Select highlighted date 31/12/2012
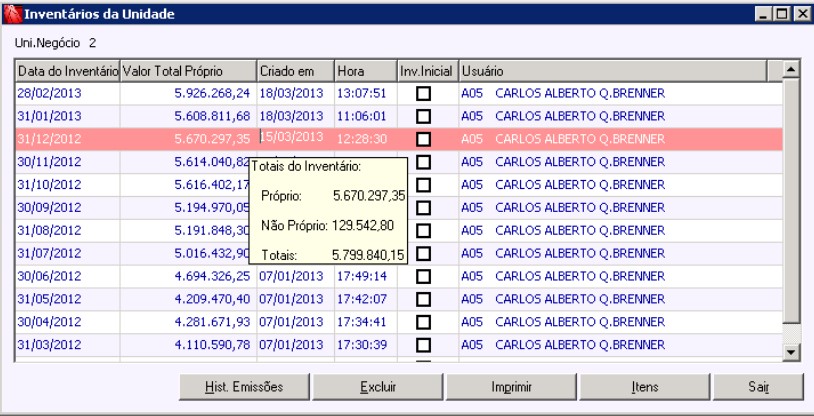 coord(49,139)
